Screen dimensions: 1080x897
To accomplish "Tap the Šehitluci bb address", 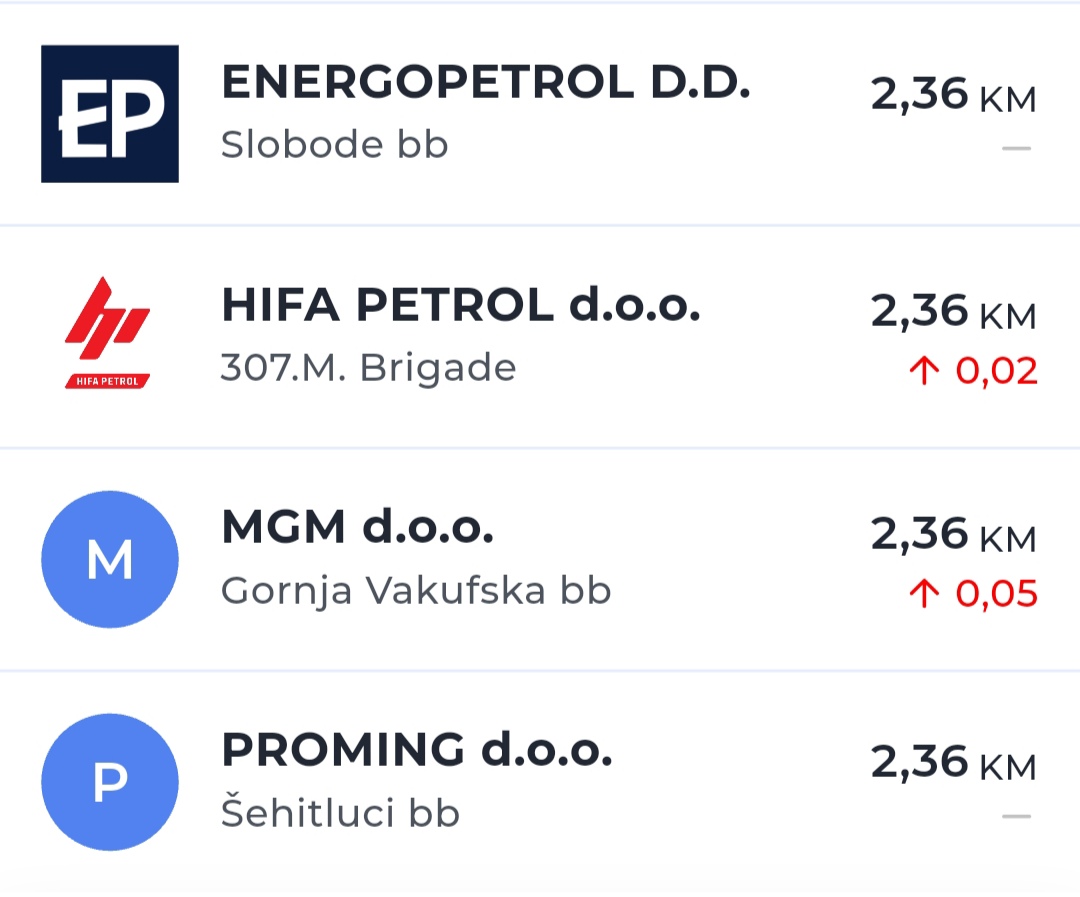I will 340,814.
